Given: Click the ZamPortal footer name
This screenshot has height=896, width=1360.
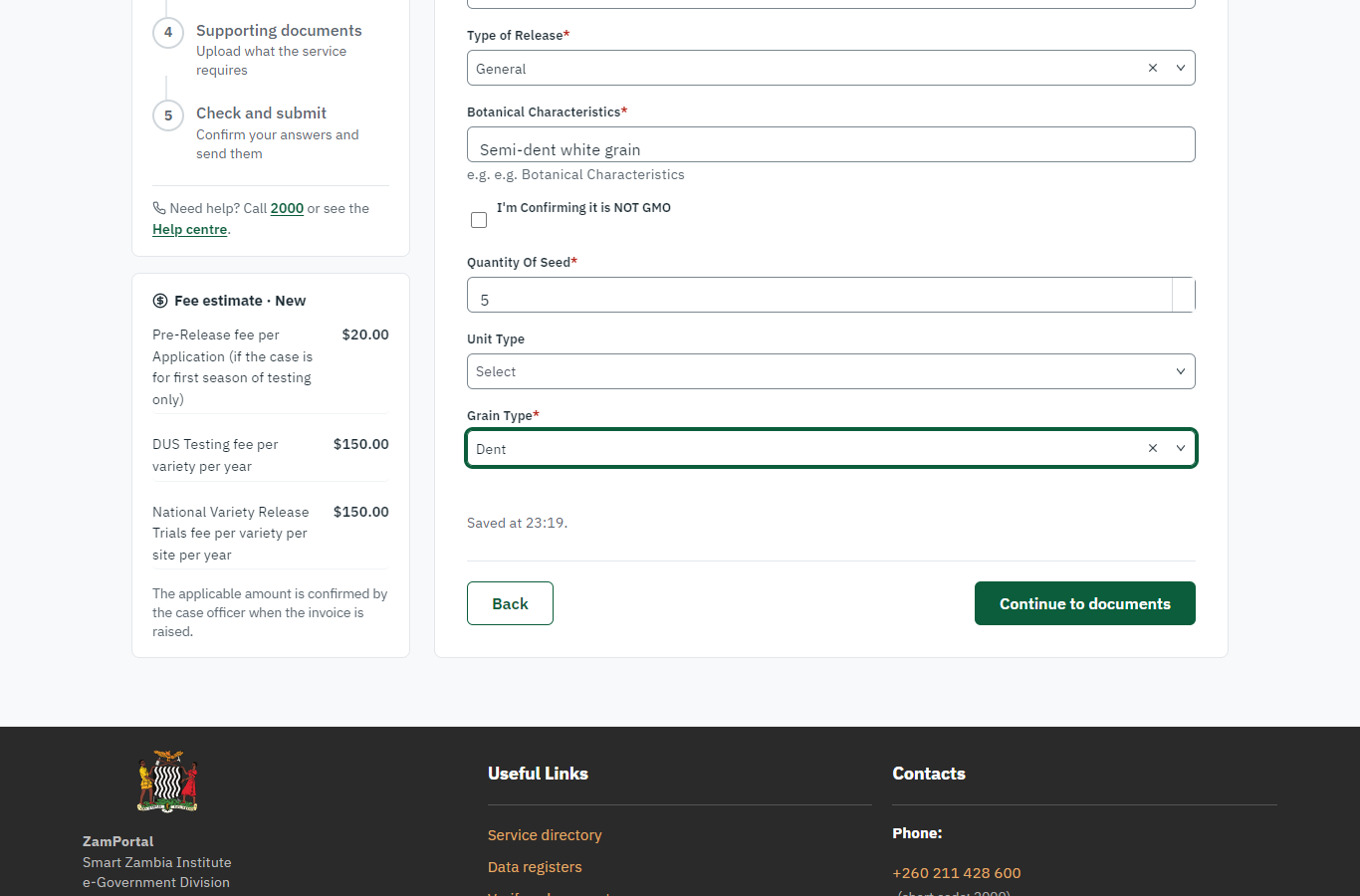Looking at the screenshot, I should pos(117,841).
